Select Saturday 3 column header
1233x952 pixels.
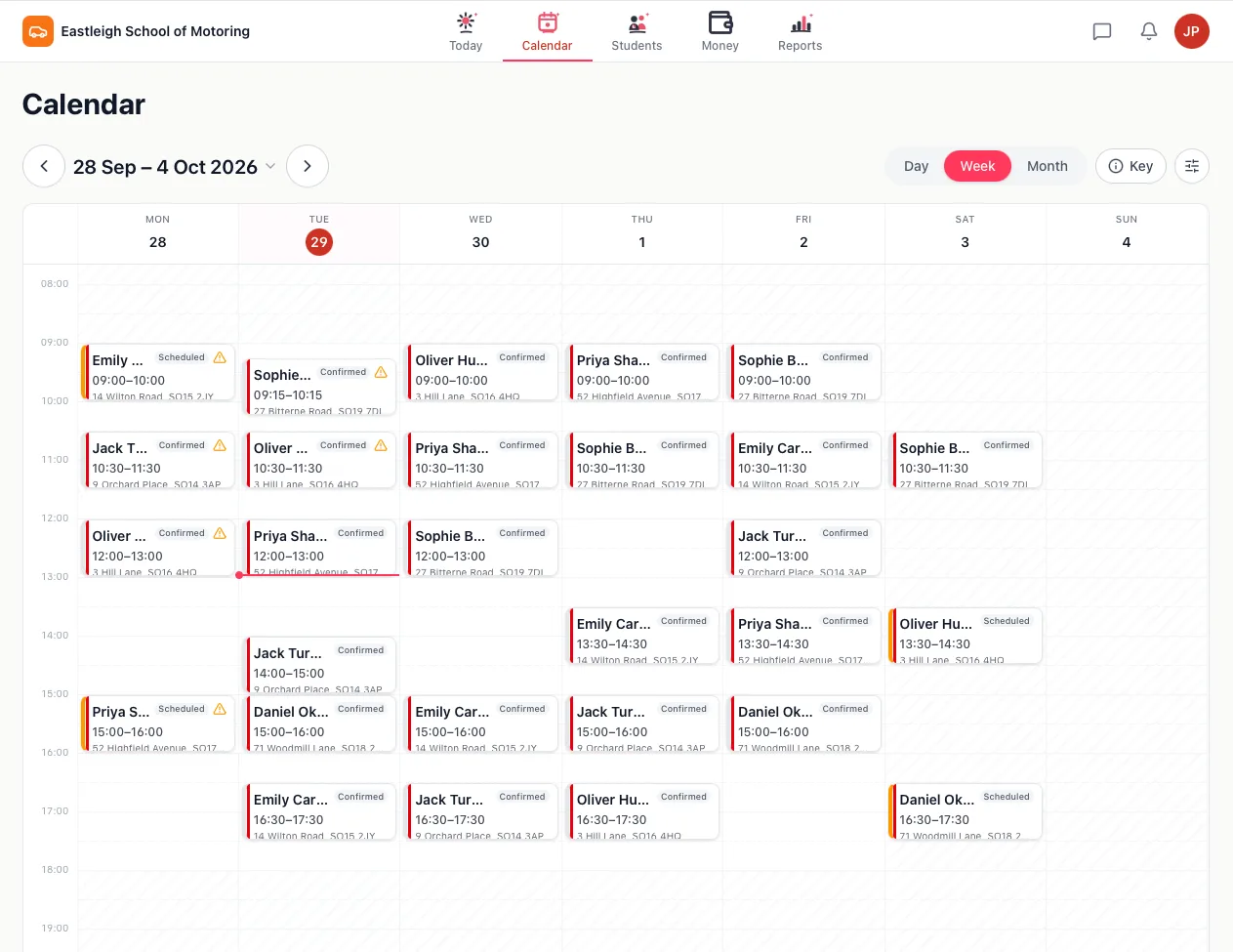point(965,233)
